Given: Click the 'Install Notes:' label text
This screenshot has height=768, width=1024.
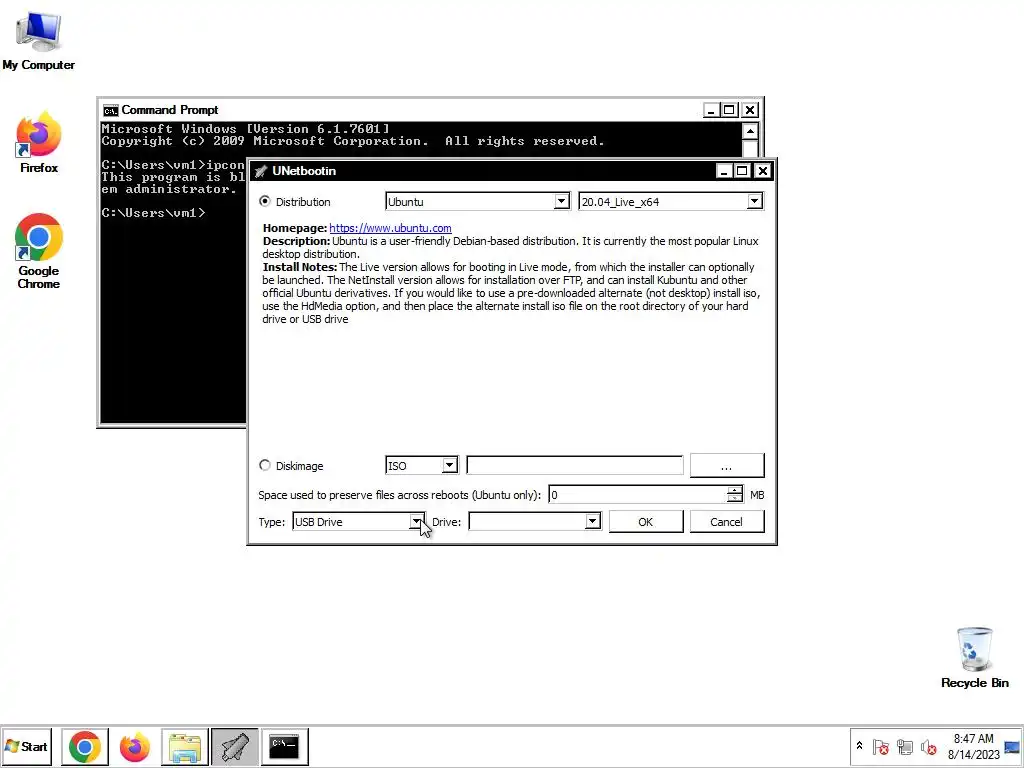Looking at the screenshot, I should 300,267.
